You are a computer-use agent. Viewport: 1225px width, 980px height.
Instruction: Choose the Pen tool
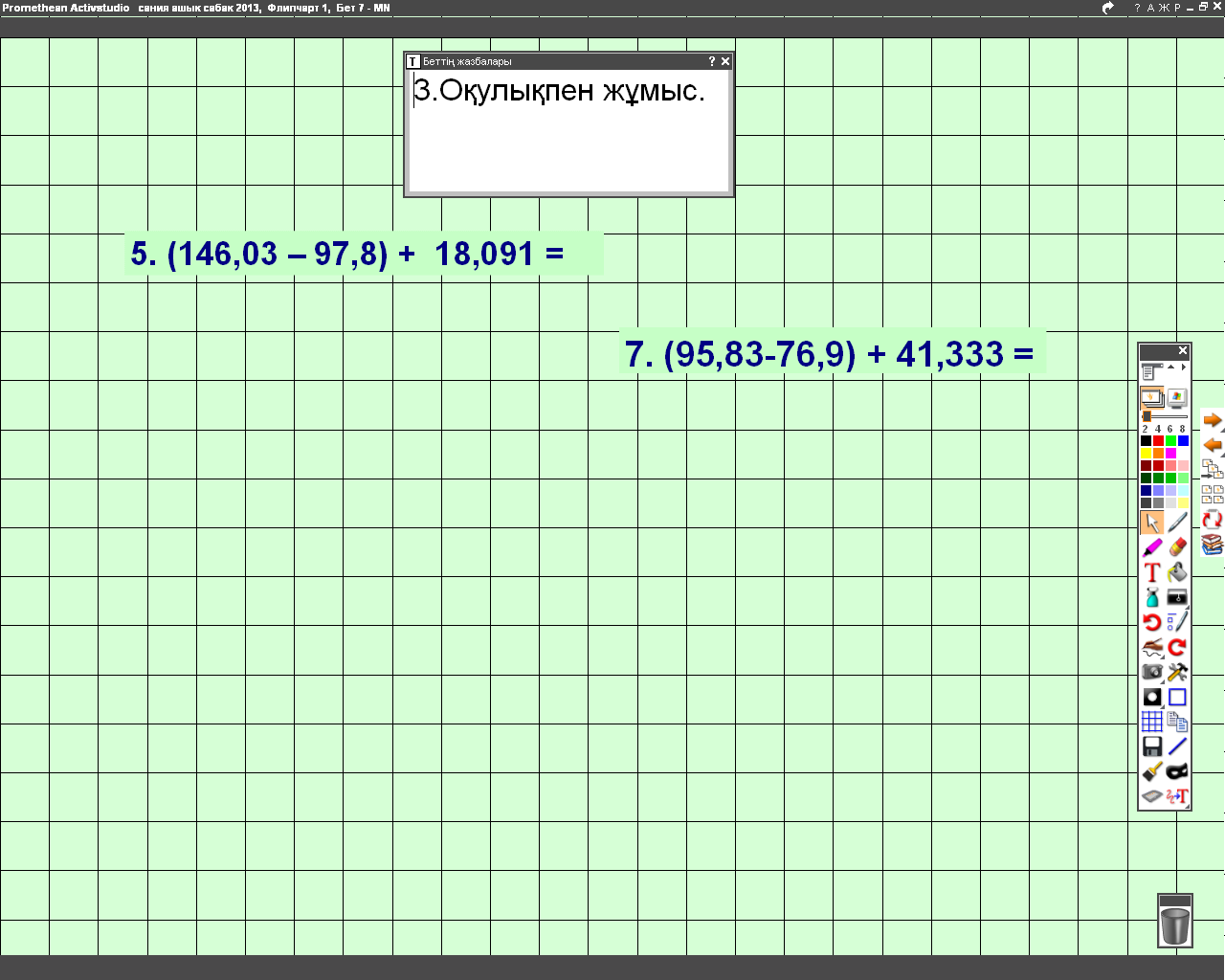pyautogui.click(x=1177, y=523)
